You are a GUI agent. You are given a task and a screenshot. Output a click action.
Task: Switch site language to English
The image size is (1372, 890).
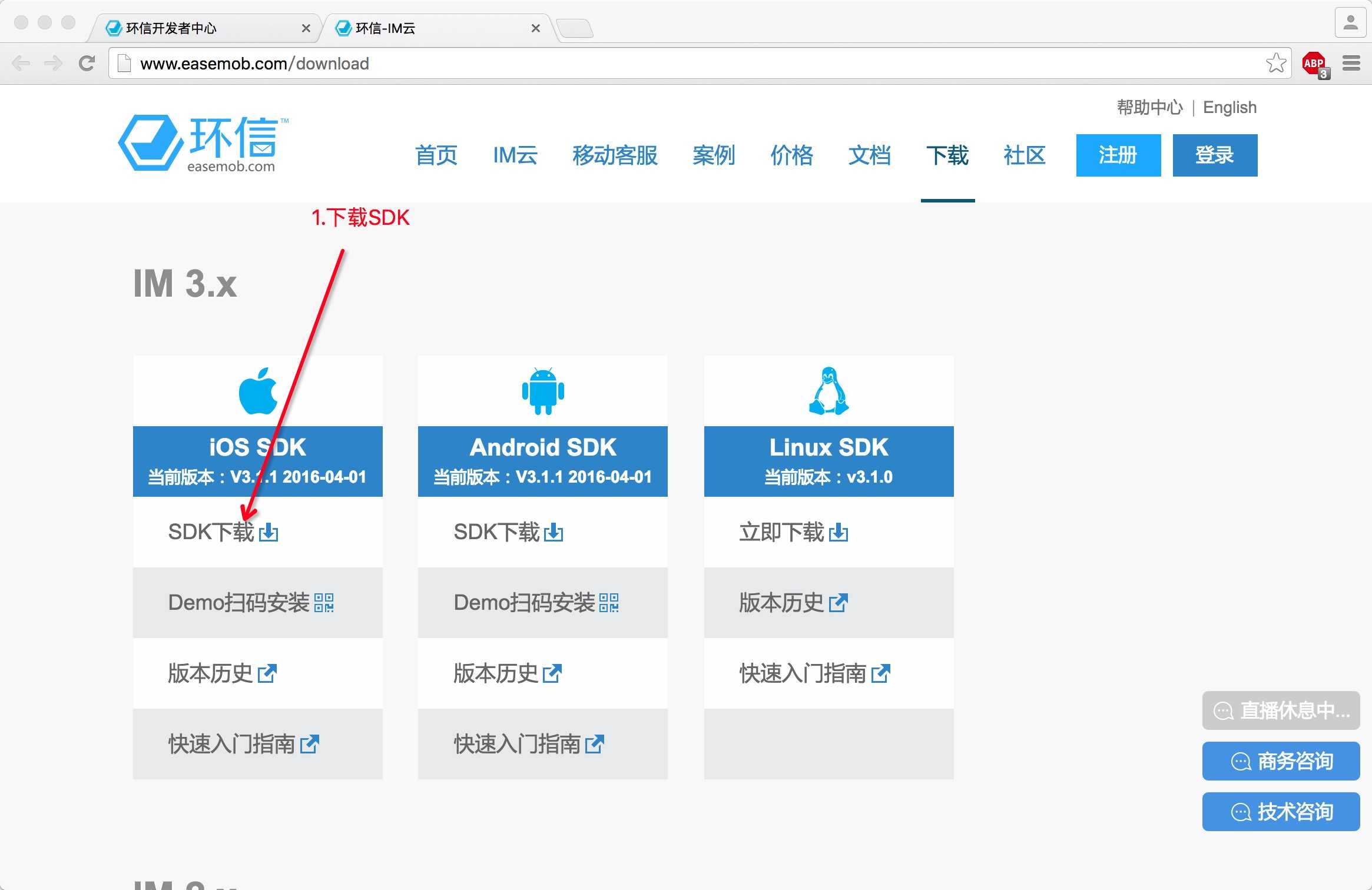[1230, 107]
